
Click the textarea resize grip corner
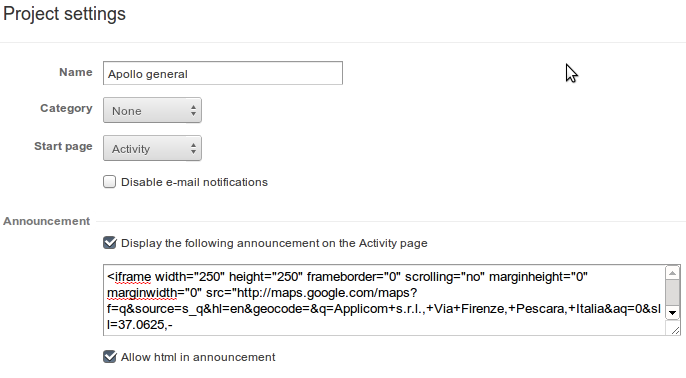click(x=674, y=329)
